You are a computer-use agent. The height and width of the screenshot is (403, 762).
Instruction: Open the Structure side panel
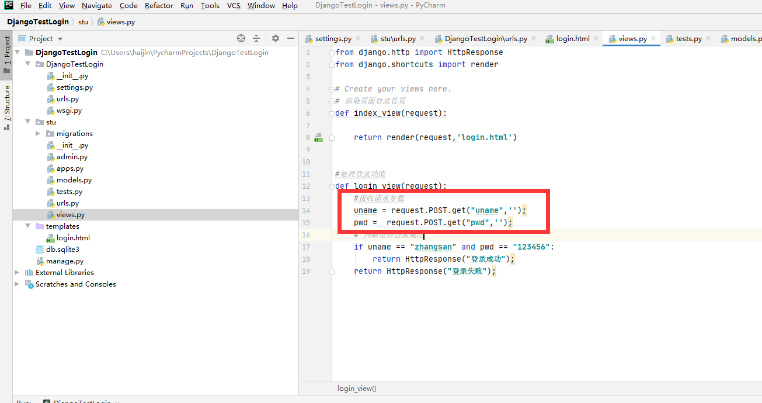click(x=6, y=98)
